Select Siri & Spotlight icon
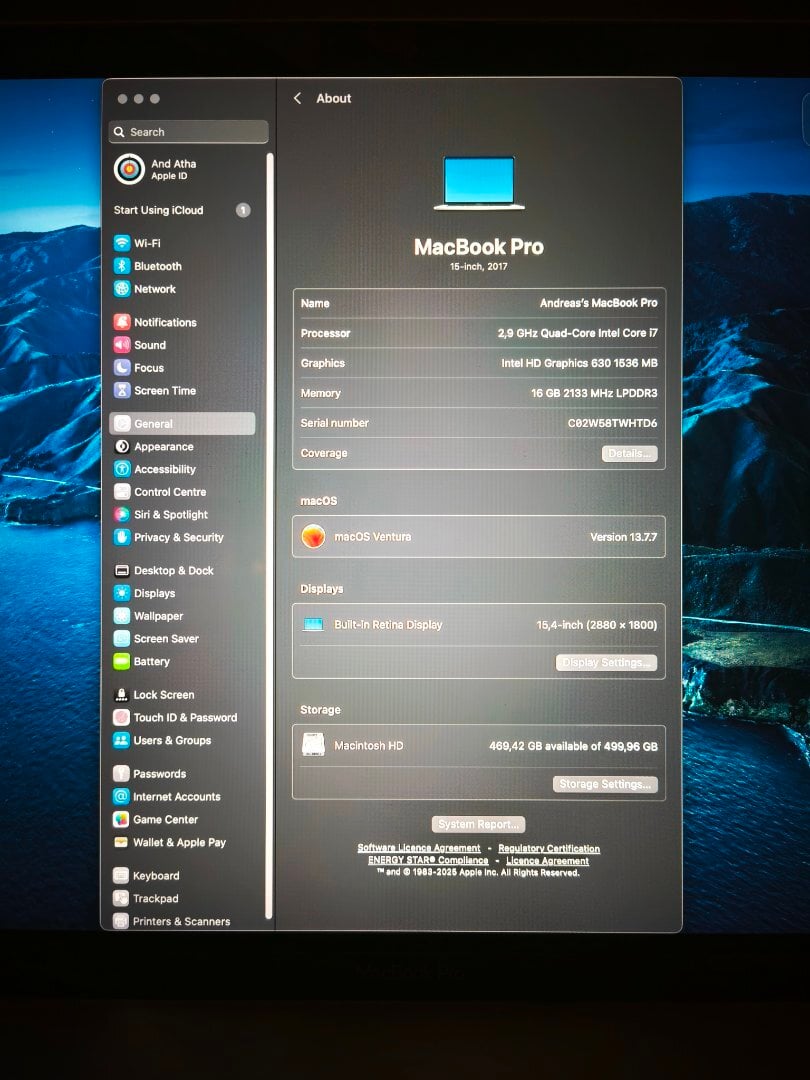This screenshot has height=1080, width=810. (122, 515)
